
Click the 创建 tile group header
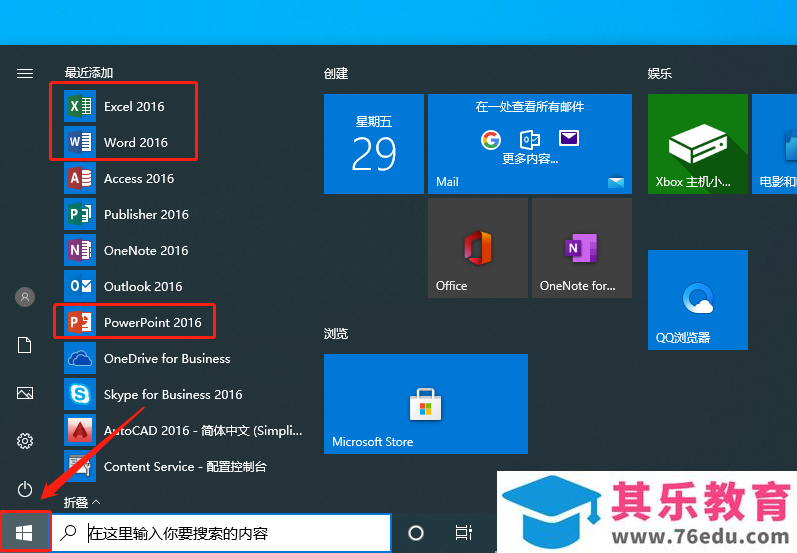(336, 74)
